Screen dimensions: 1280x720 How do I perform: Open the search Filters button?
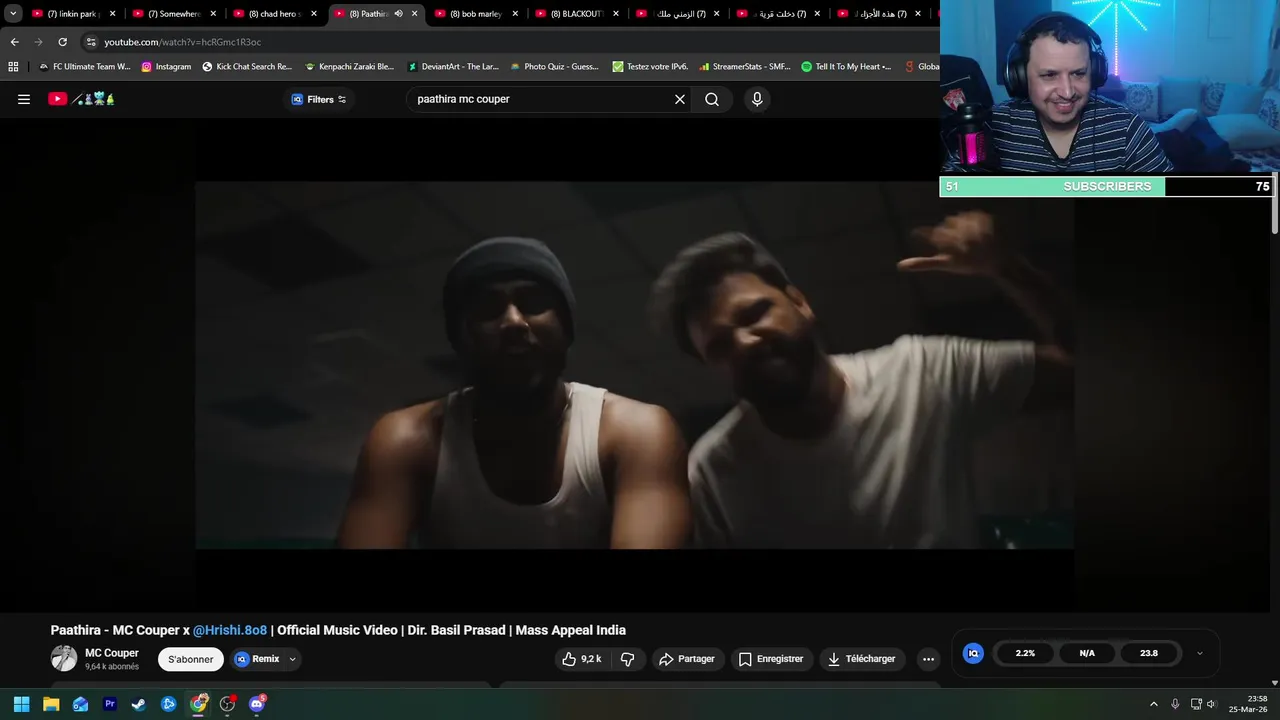(319, 99)
